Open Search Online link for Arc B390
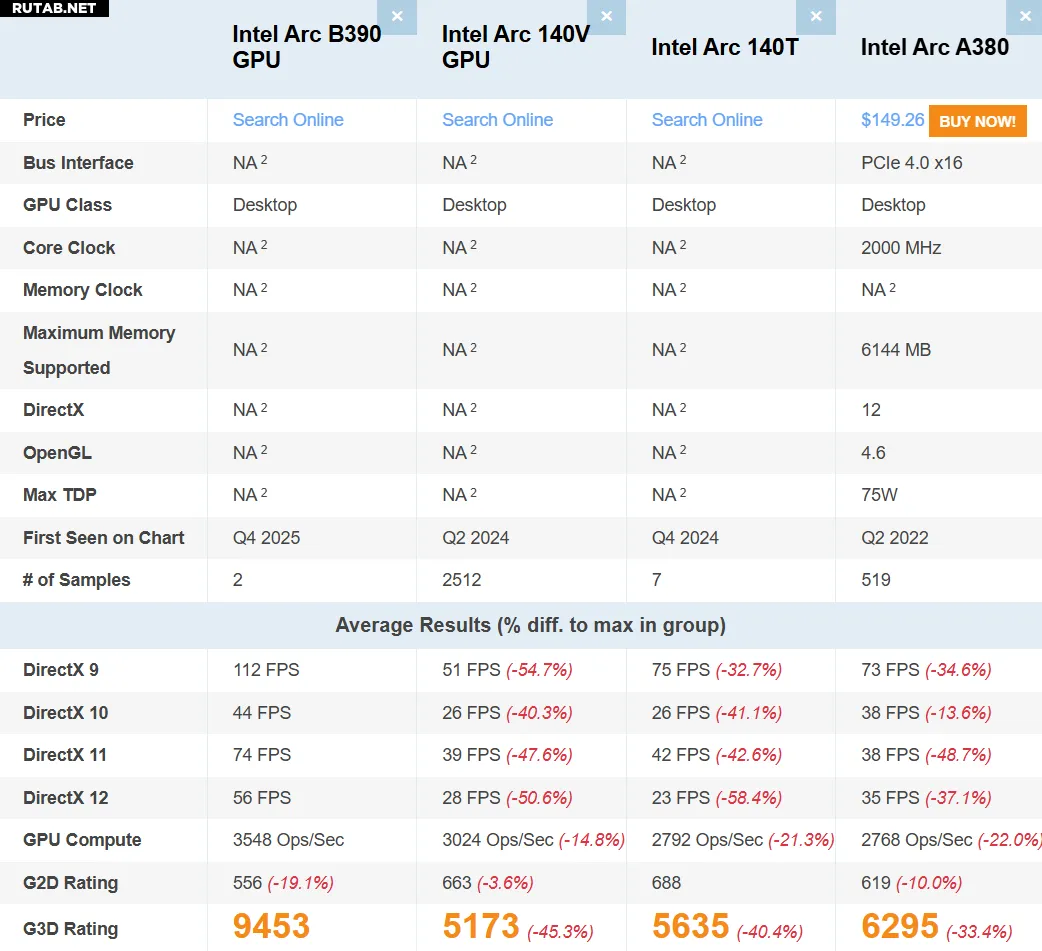Viewport: 1042px width, 951px height. pos(288,120)
